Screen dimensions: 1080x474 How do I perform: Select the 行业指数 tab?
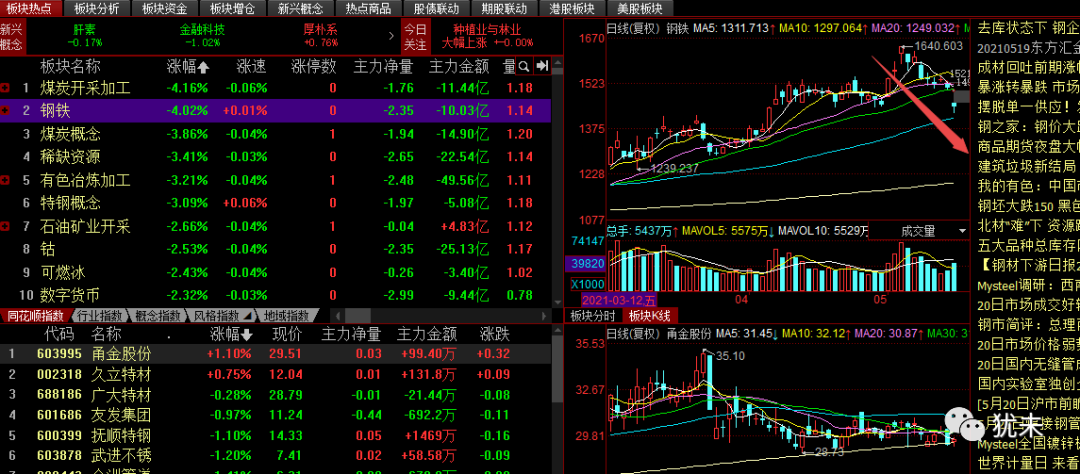tap(101, 316)
